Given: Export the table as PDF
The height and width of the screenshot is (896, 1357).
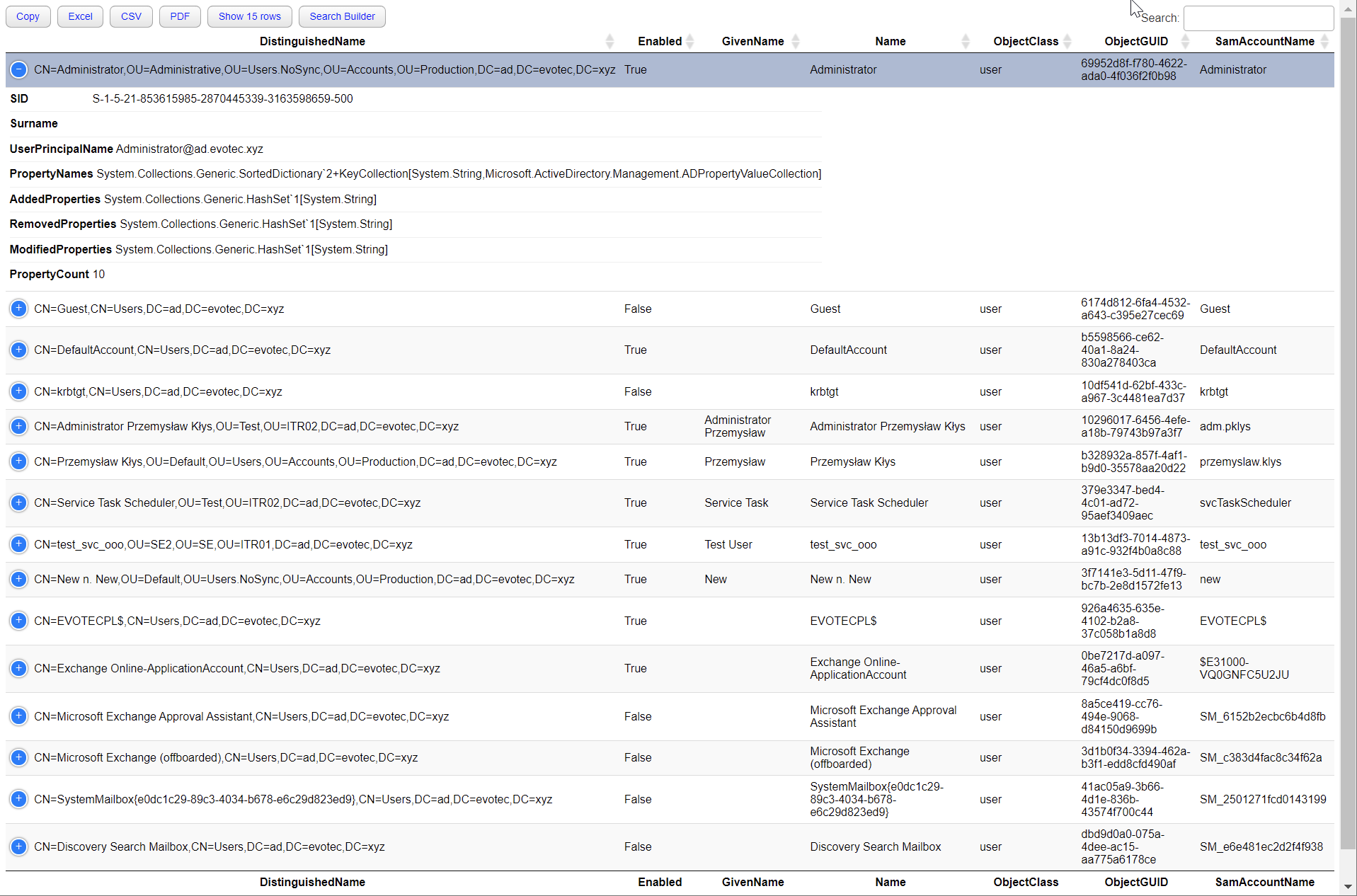Looking at the screenshot, I should pyautogui.click(x=180, y=16).
